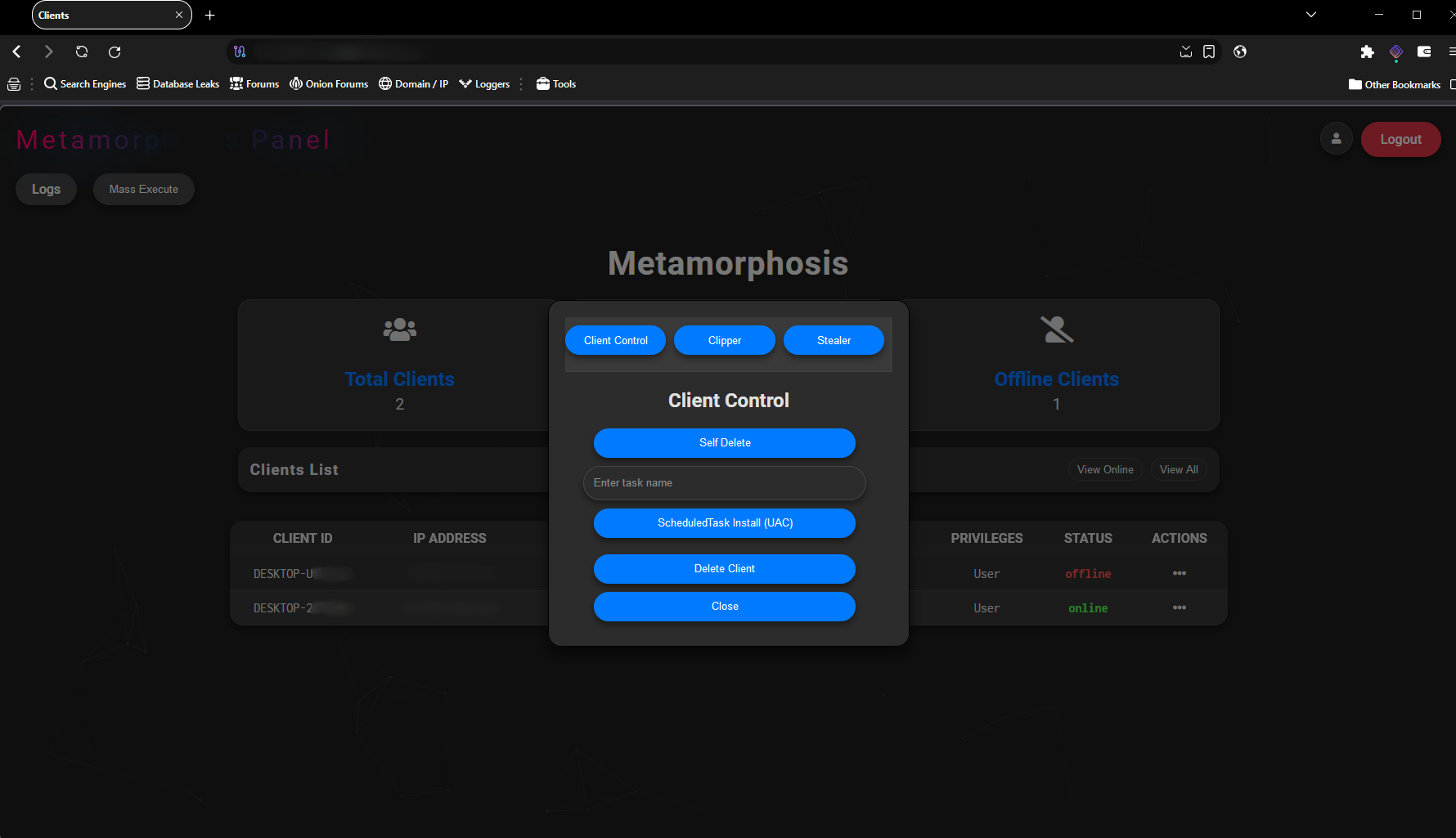Expand the tab list chevron
Screen dimensions: 1456x838
pyautogui.click(x=1311, y=15)
